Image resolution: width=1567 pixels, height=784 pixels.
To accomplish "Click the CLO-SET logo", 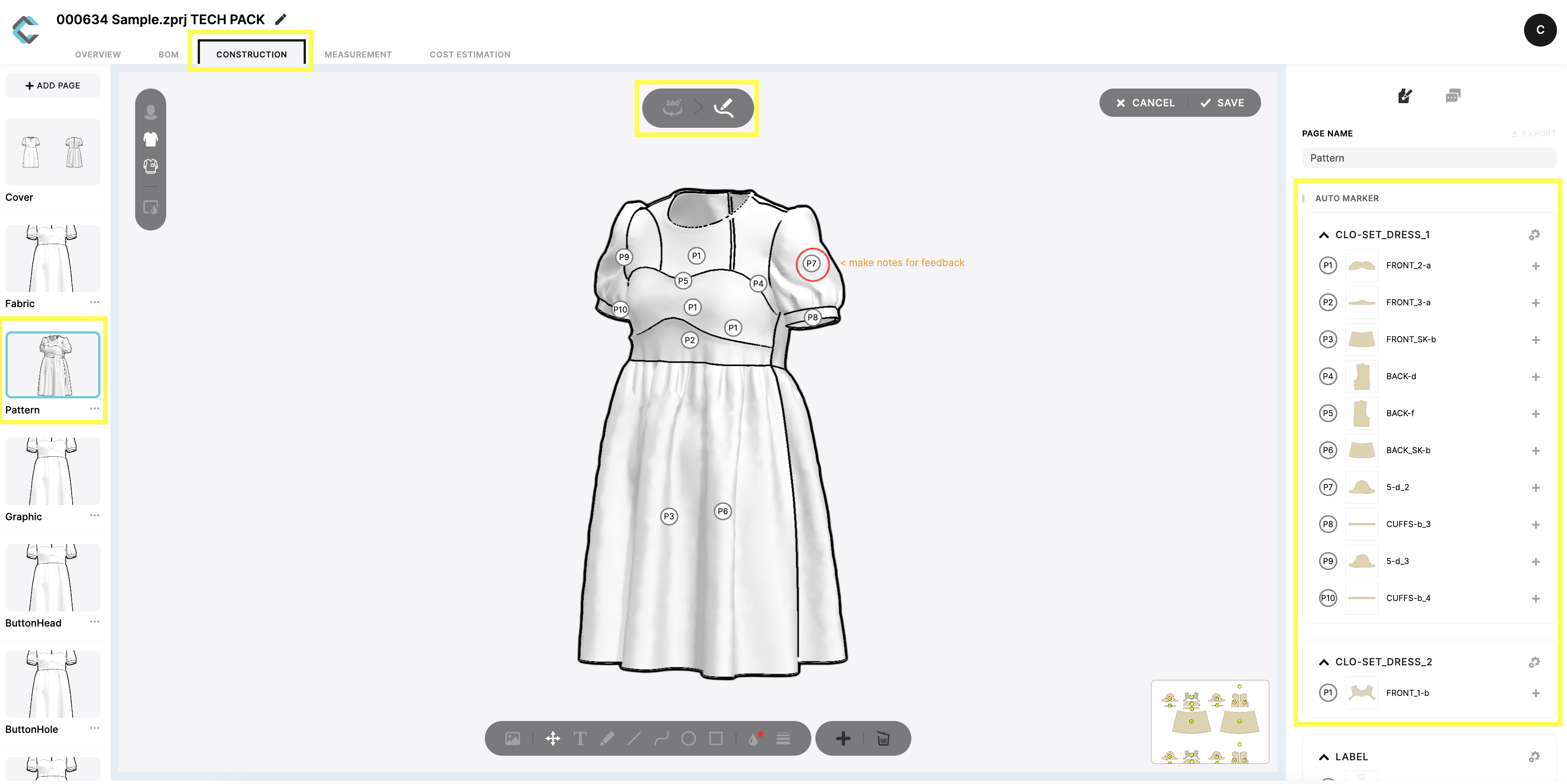I will pyautogui.click(x=26, y=30).
